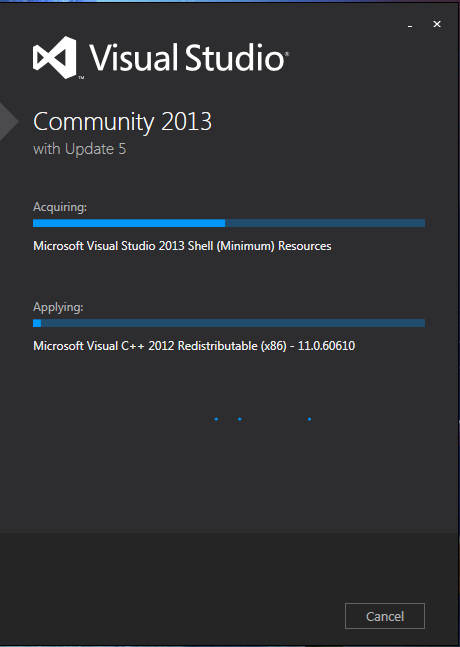The image size is (460, 647).
Task: Click the Acquiring progress bar
Action: pos(229,223)
